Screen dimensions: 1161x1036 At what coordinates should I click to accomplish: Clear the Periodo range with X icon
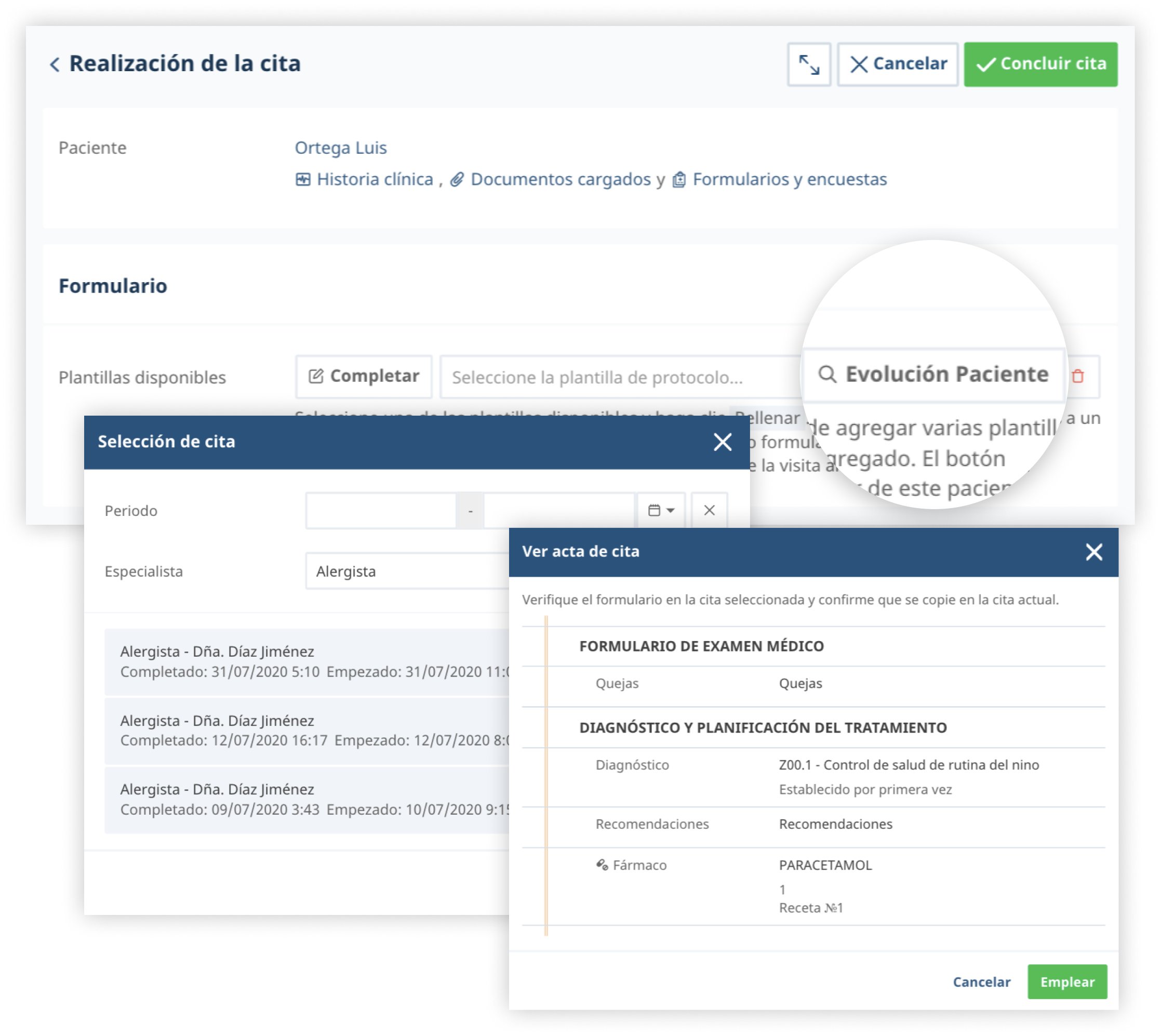click(x=709, y=510)
